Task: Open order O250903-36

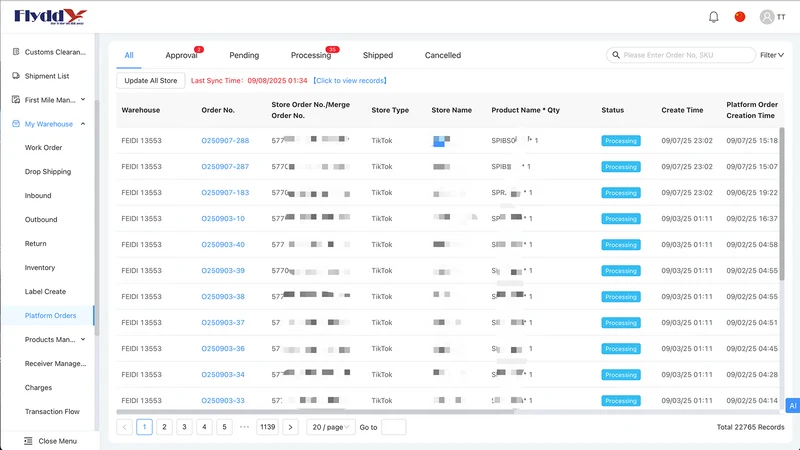Action: (223, 348)
